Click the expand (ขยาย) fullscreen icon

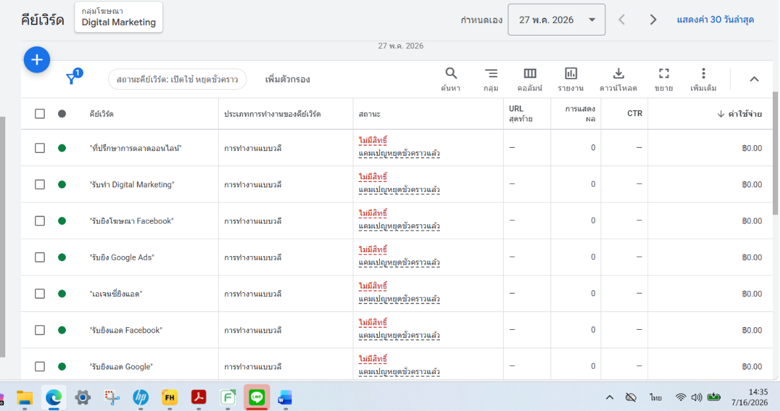[664, 74]
